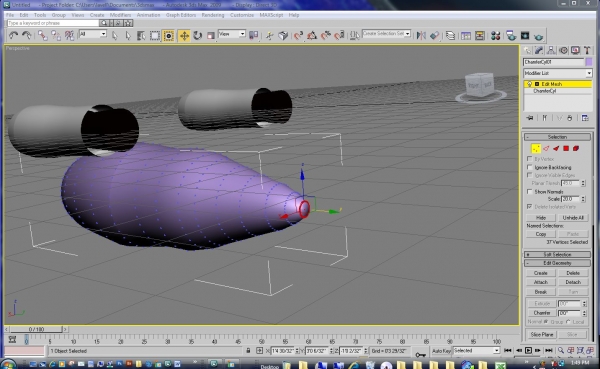Image resolution: width=600 pixels, height=369 pixels.
Task: Open the reference coordinate View dropdown
Action: [232, 34]
